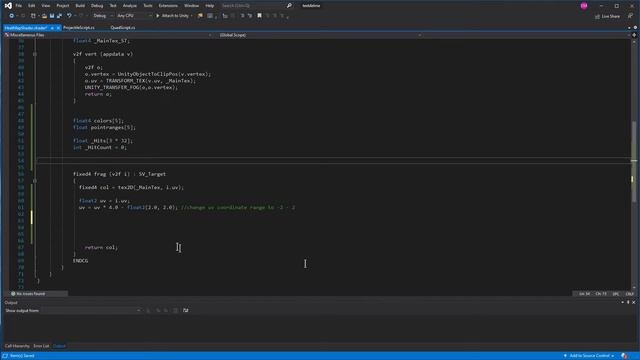
Task: Click code line 'return col;'
Action: pos(101,247)
